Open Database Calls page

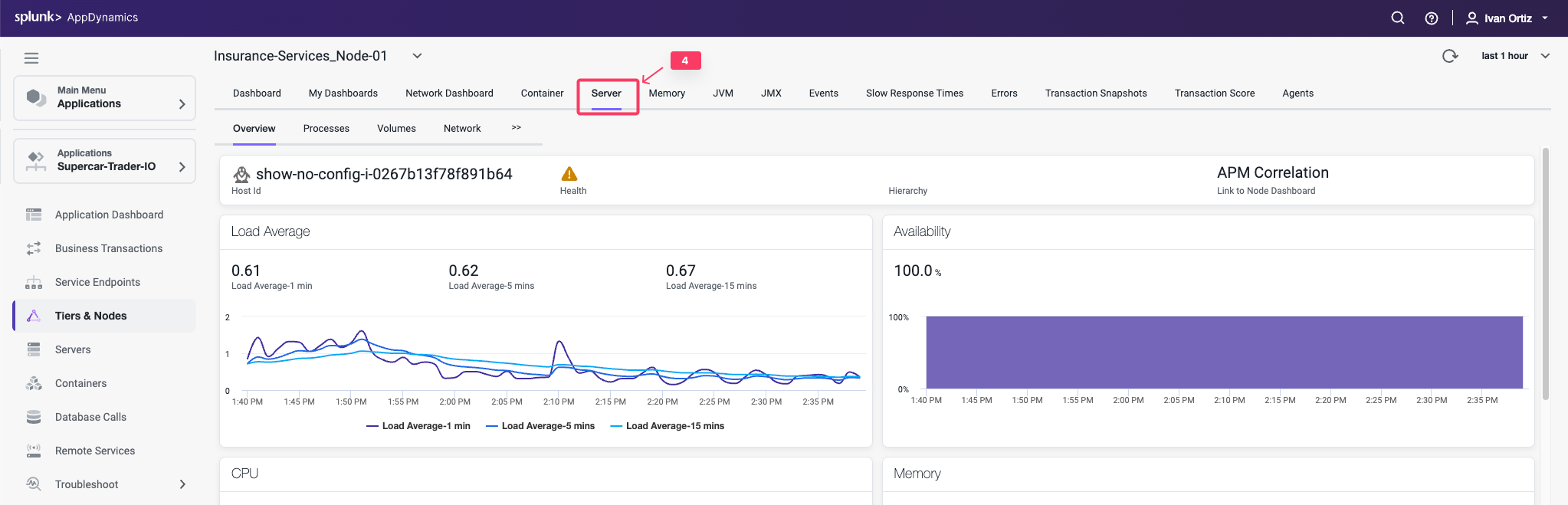pyautogui.click(x=90, y=417)
